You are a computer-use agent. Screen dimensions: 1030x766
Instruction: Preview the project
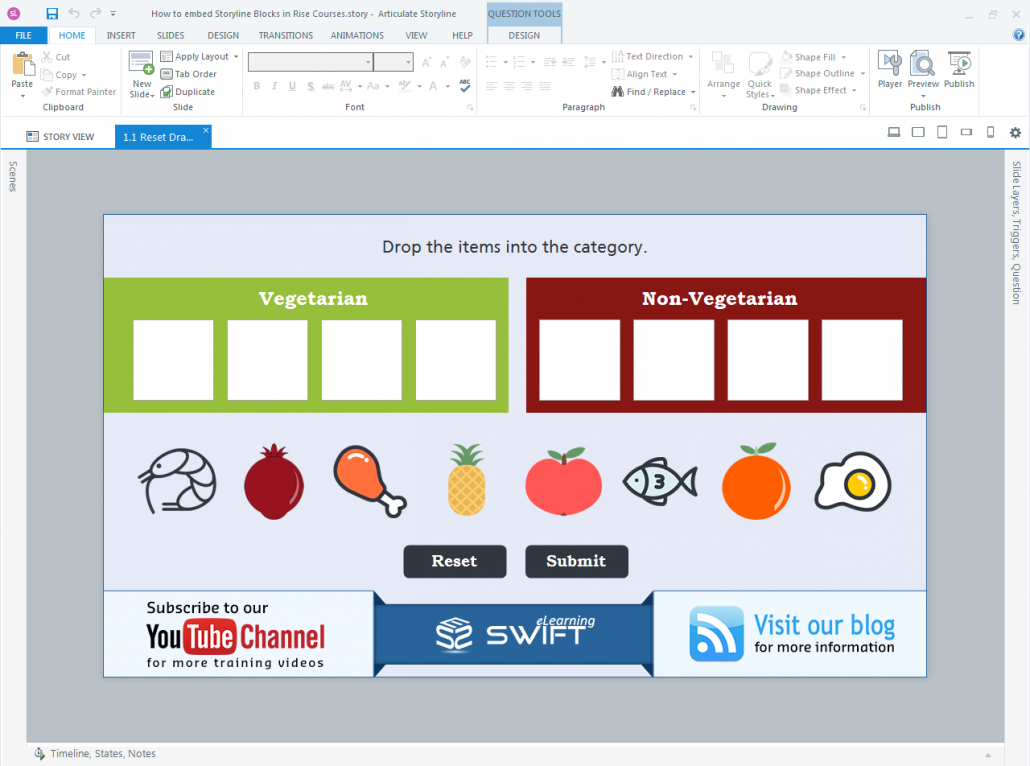[x=922, y=70]
